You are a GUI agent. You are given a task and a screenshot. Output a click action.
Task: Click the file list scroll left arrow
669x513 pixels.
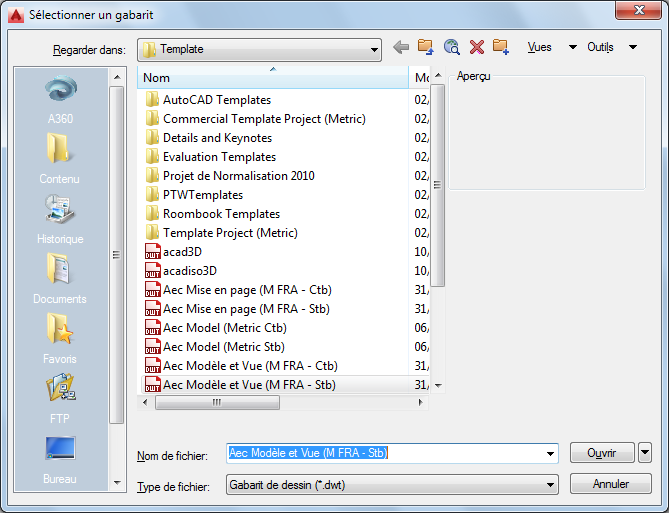[x=145, y=402]
